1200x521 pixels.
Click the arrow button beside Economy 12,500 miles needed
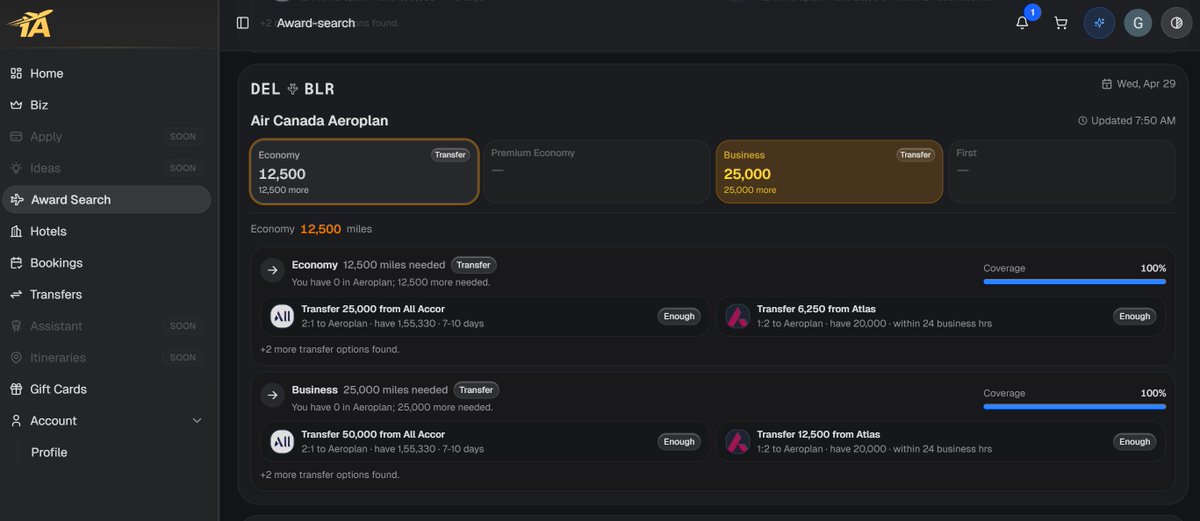pyautogui.click(x=272, y=270)
